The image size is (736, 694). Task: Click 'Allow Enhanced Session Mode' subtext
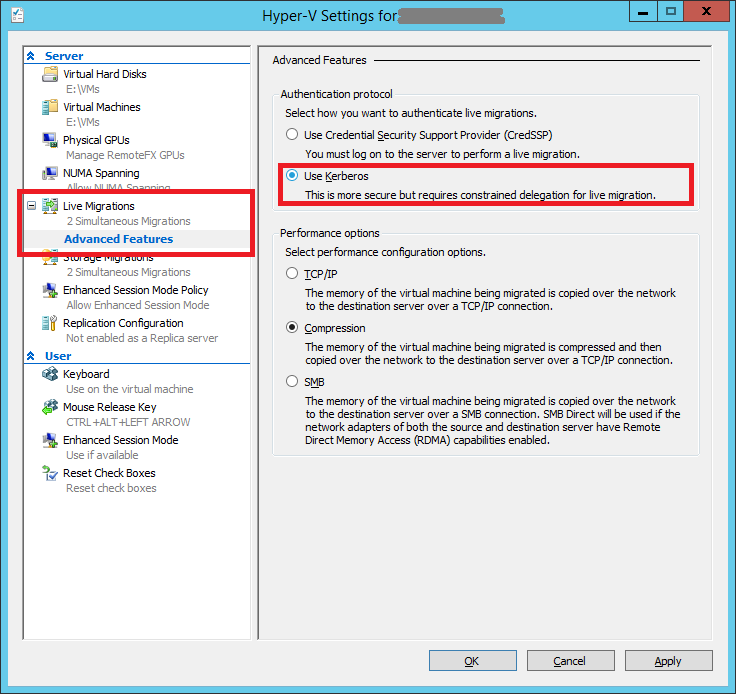[x=138, y=305]
